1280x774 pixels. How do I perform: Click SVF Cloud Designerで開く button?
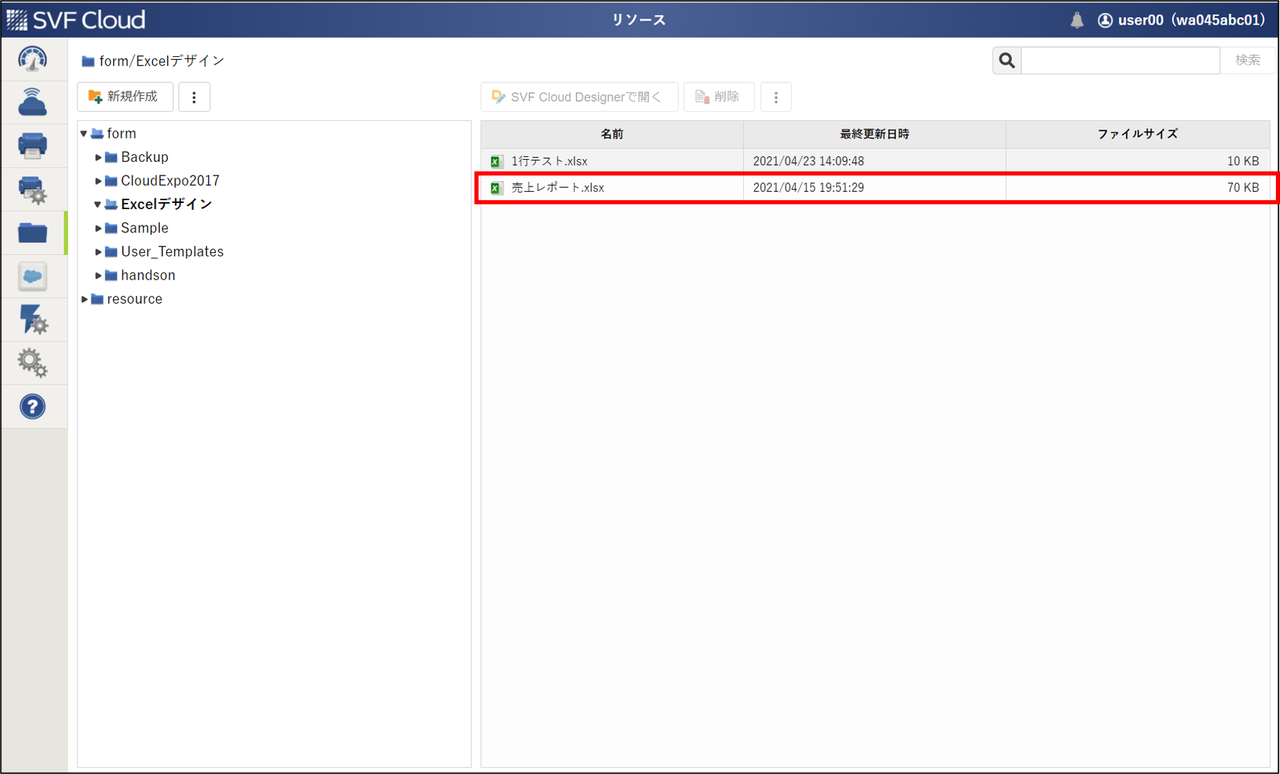coord(579,97)
